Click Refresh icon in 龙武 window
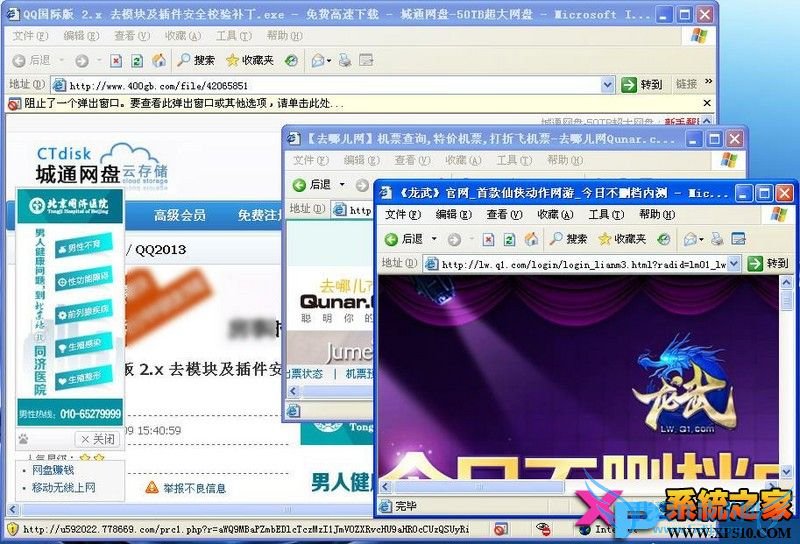The width and height of the screenshot is (800, 544). [x=509, y=239]
